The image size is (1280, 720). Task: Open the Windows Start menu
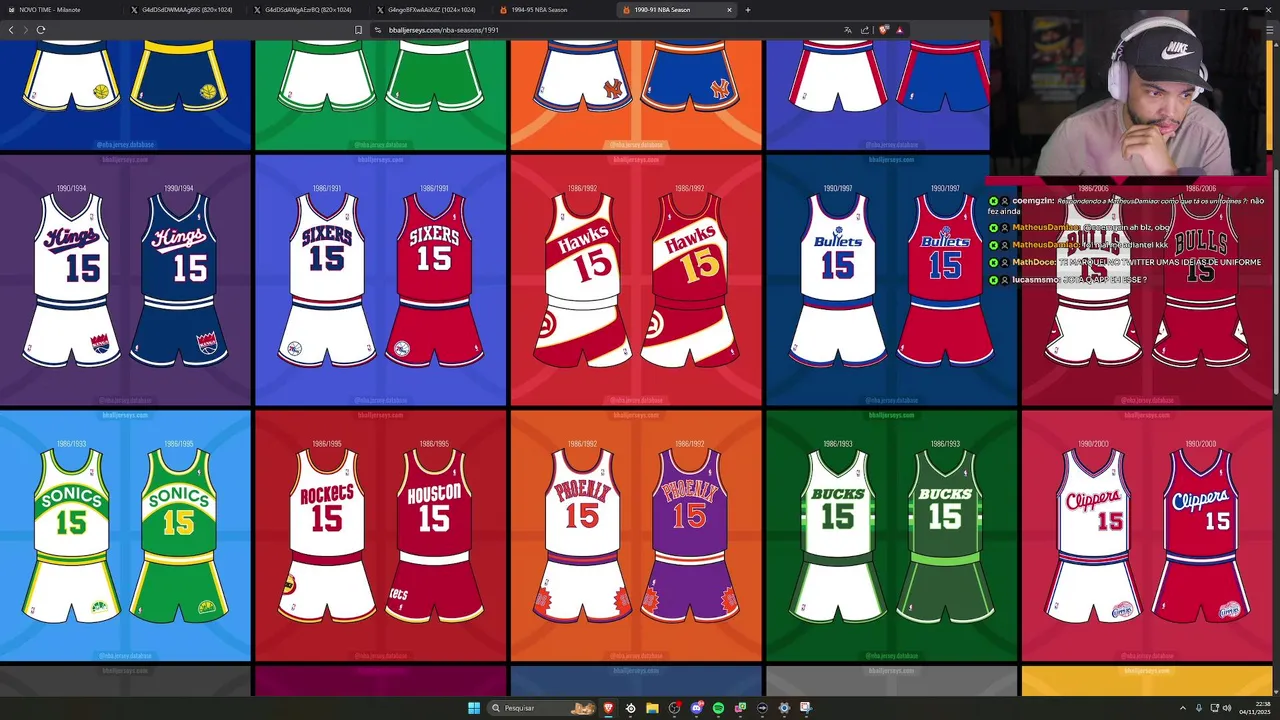(x=474, y=708)
